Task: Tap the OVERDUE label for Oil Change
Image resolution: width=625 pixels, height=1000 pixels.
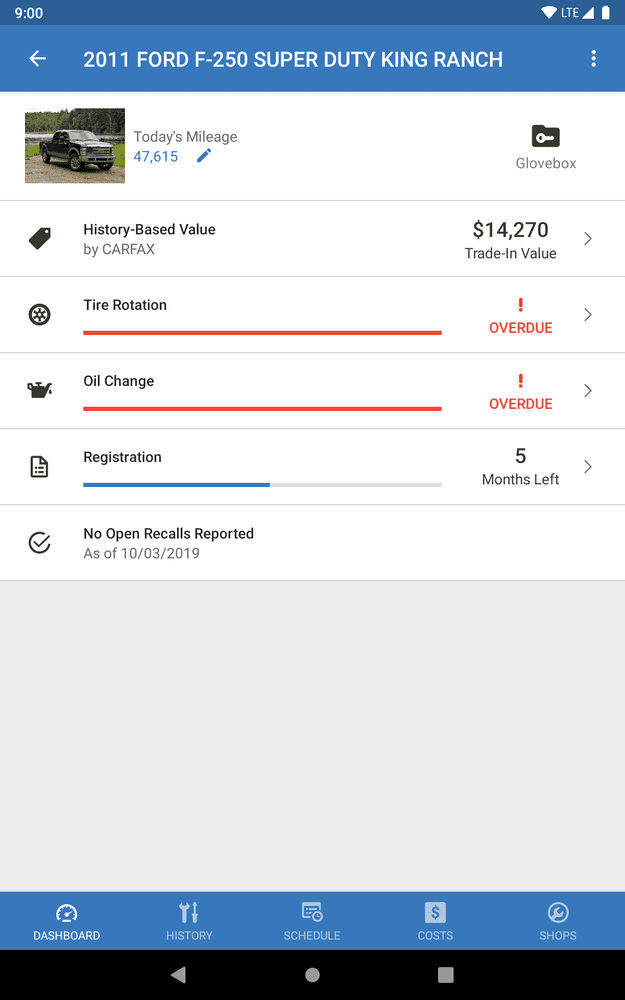Action: [x=520, y=403]
